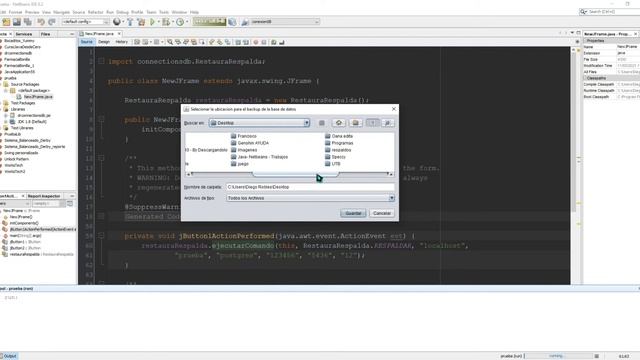Image resolution: width=640 pixels, height=360 pixels.
Task: Click Cancelar in the backup dialog
Action: 382,213
